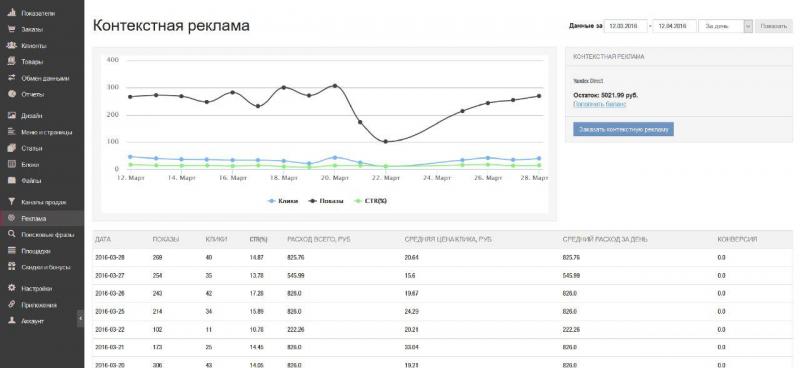Open the Дизайн picture icon
Image resolution: width=800 pixels, height=368 pixels.
(x=11, y=115)
